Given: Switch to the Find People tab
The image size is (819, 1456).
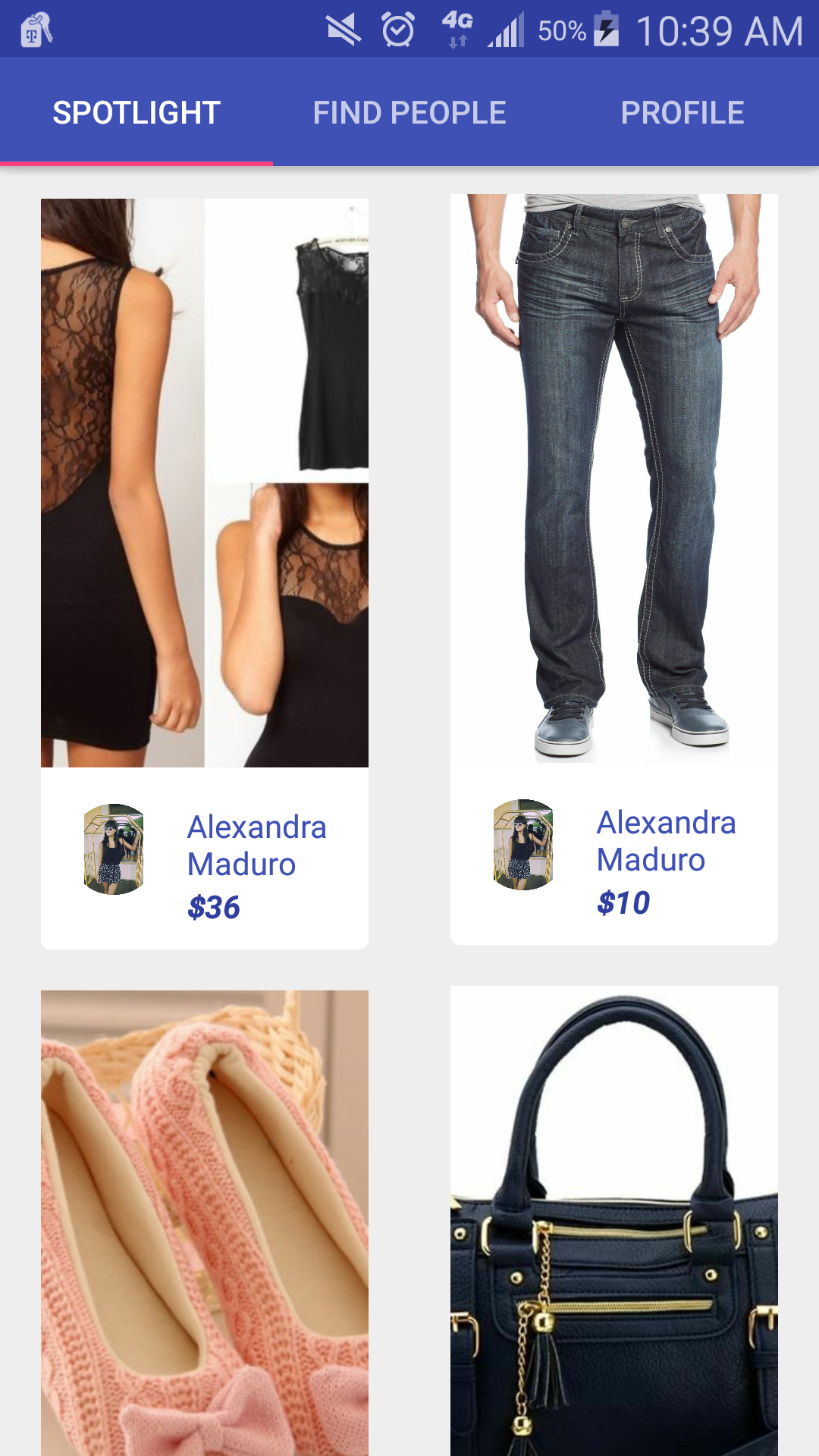Looking at the screenshot, I should 409,112.
